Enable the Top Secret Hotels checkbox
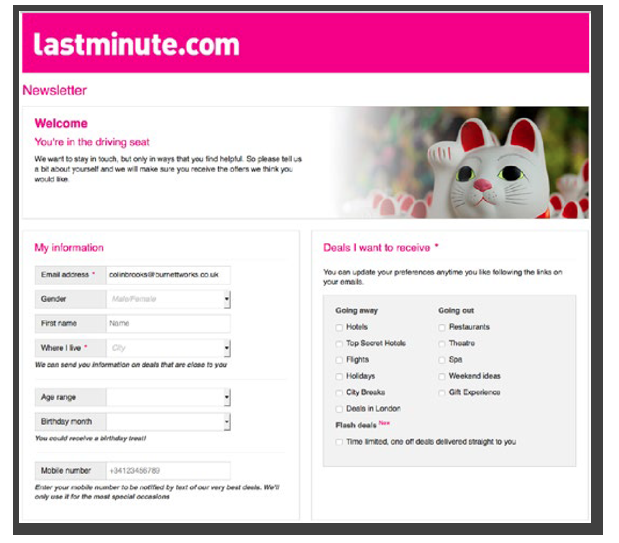 pos(340,343)
